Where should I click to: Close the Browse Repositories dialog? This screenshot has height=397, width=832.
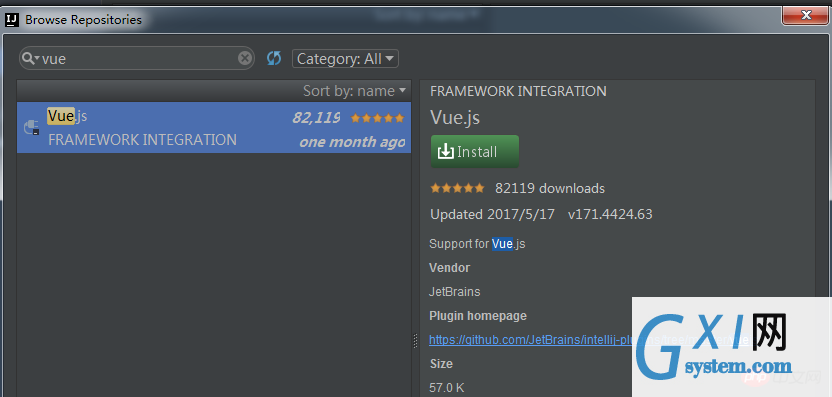pyautogui.click(x=807, y=15)
